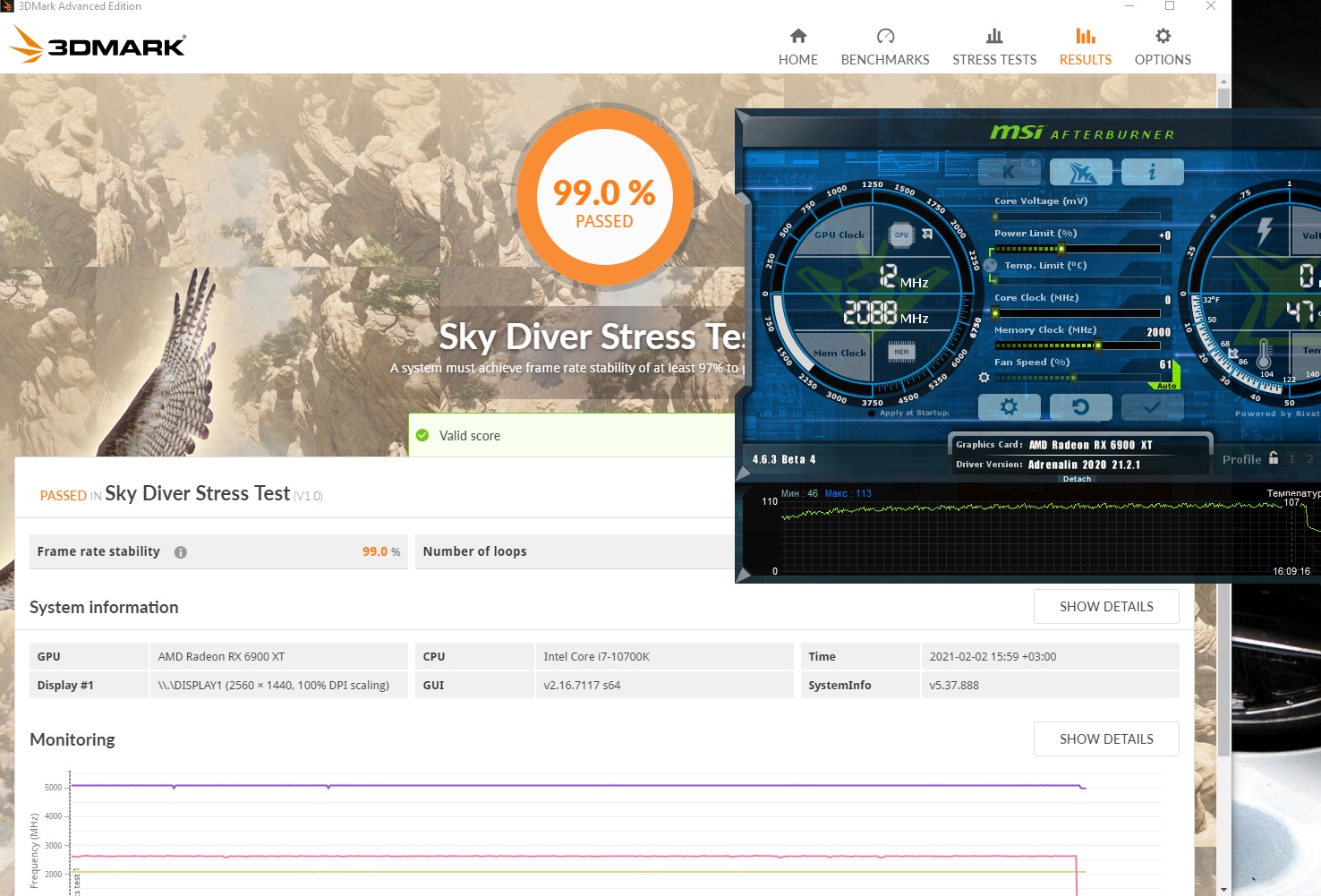The height and width of the screenshot is (896, 1321).
Task: Click the frame rate stability info icon
Action: tap(181, 552)
